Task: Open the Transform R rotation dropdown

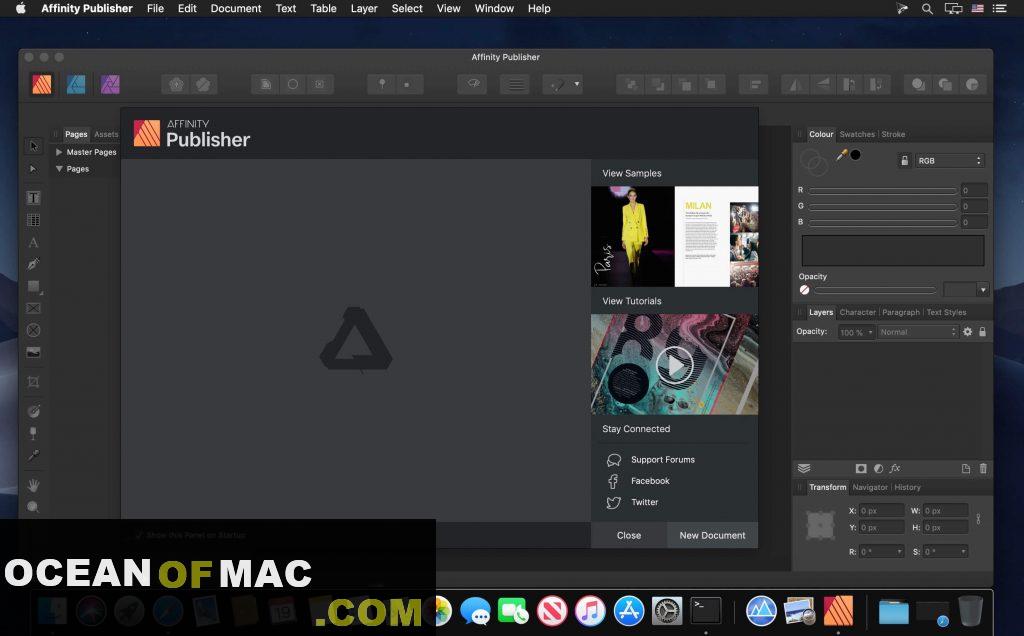Action: pyautogui.click(x=899, y=552)
